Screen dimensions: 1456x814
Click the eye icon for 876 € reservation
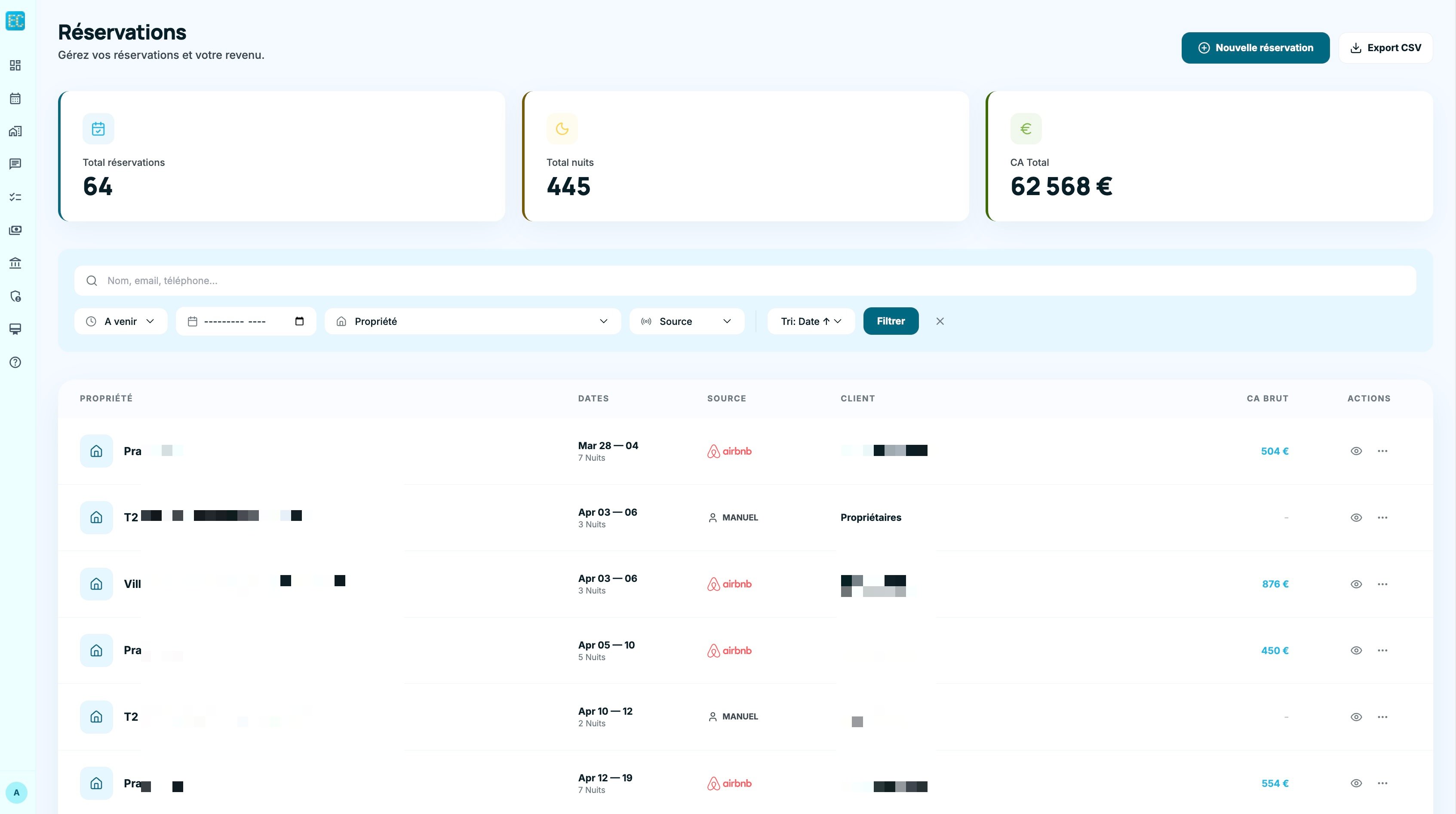point(1356,584)
